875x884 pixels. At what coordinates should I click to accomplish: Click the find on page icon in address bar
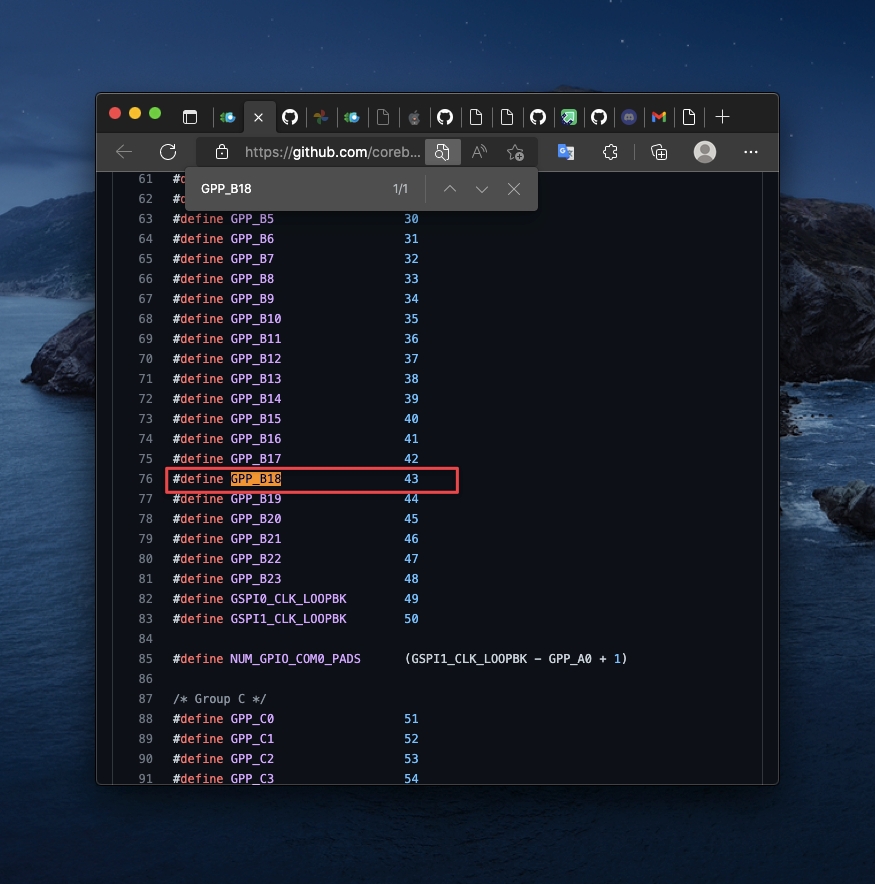click(441, 152)
